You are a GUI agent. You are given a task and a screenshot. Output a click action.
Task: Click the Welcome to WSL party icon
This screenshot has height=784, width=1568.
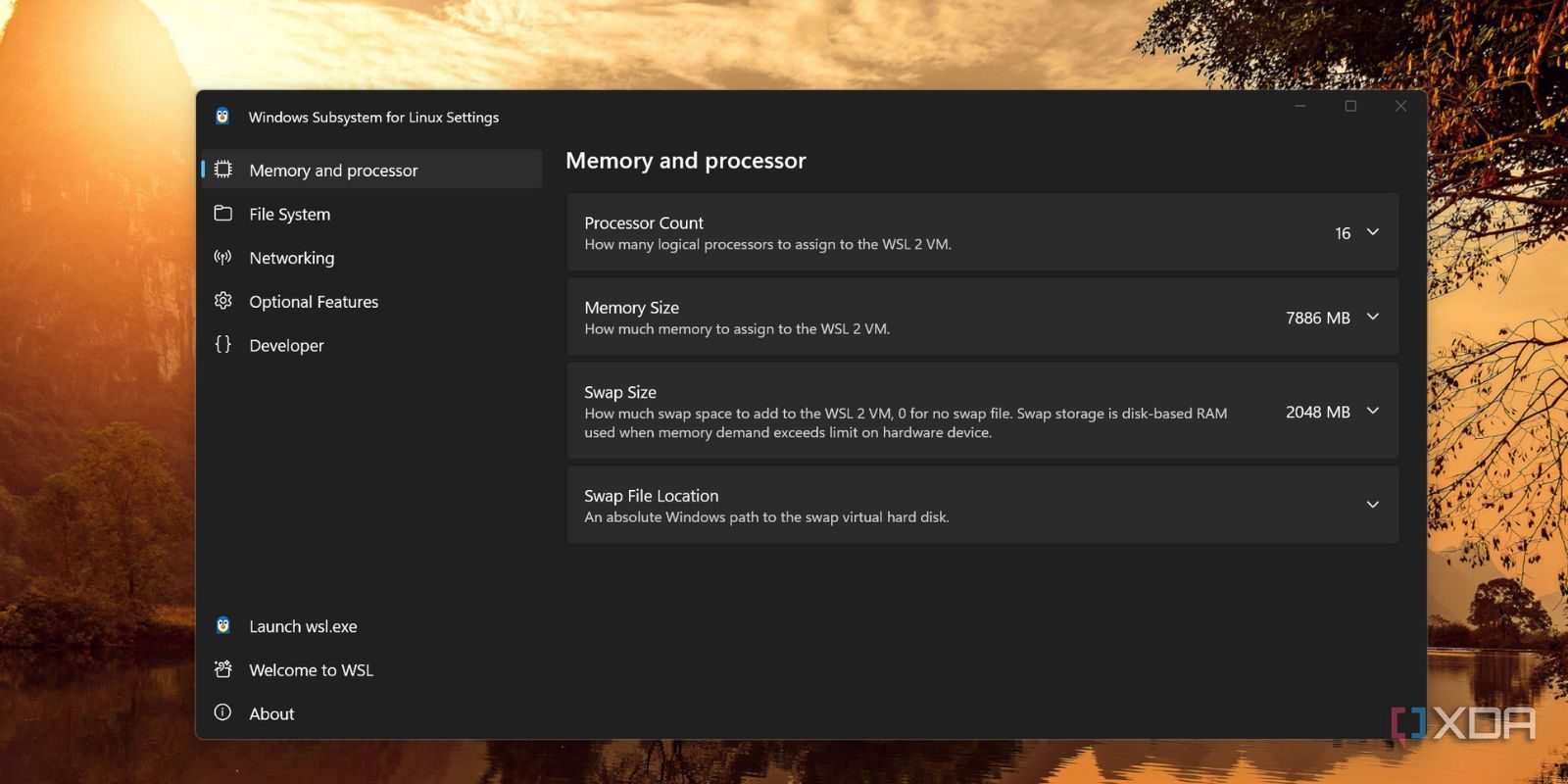point(223,669)
